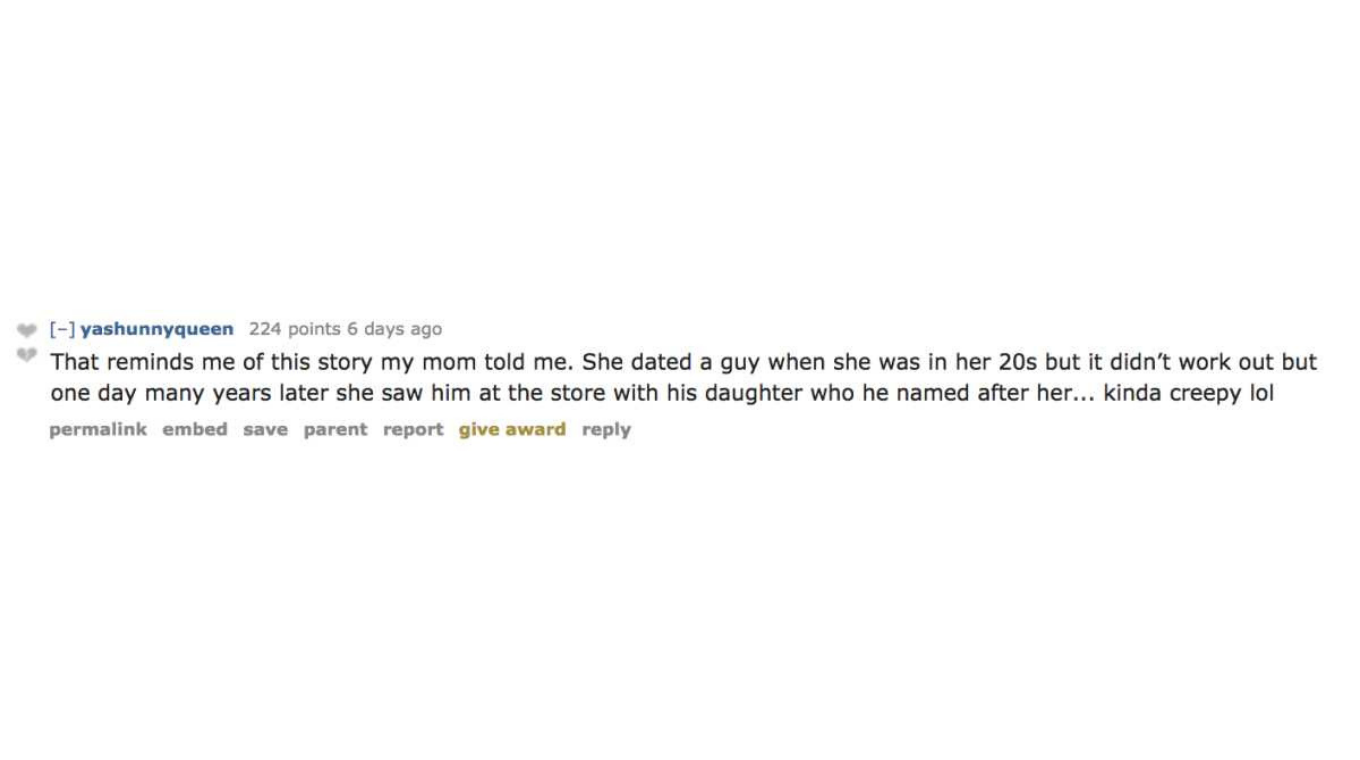
Task: Hide the comment thread with the minus bracket
Action: [62, 329]
